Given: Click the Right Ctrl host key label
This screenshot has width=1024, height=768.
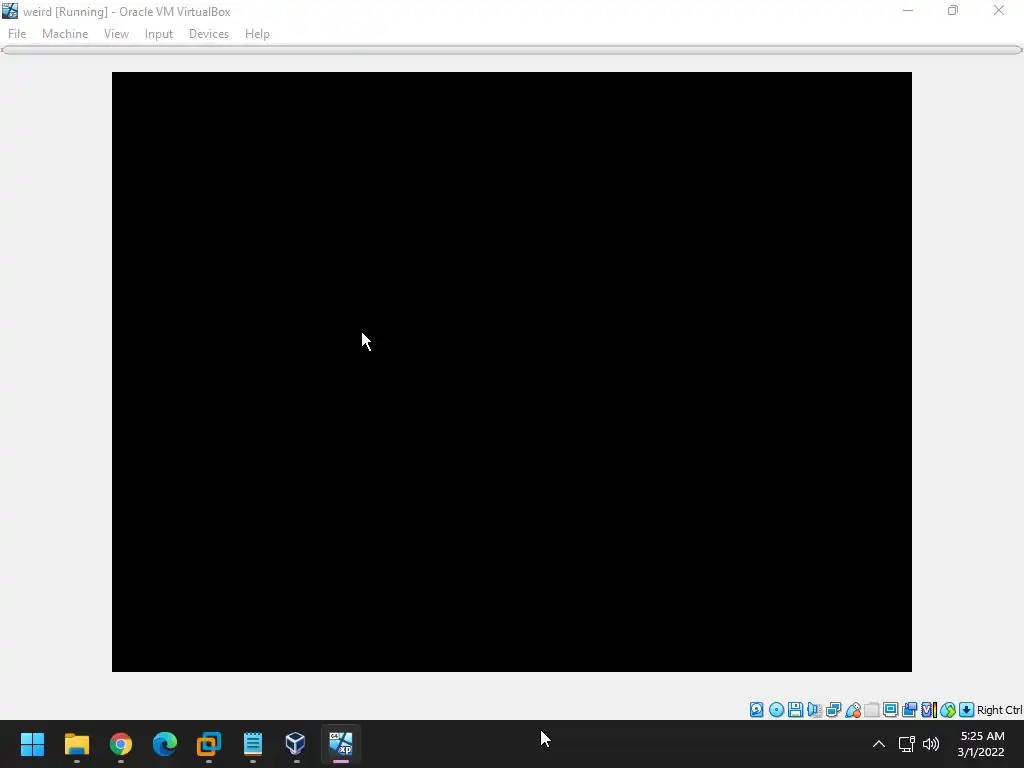Looking at the screenshot, I should point(999,710).
